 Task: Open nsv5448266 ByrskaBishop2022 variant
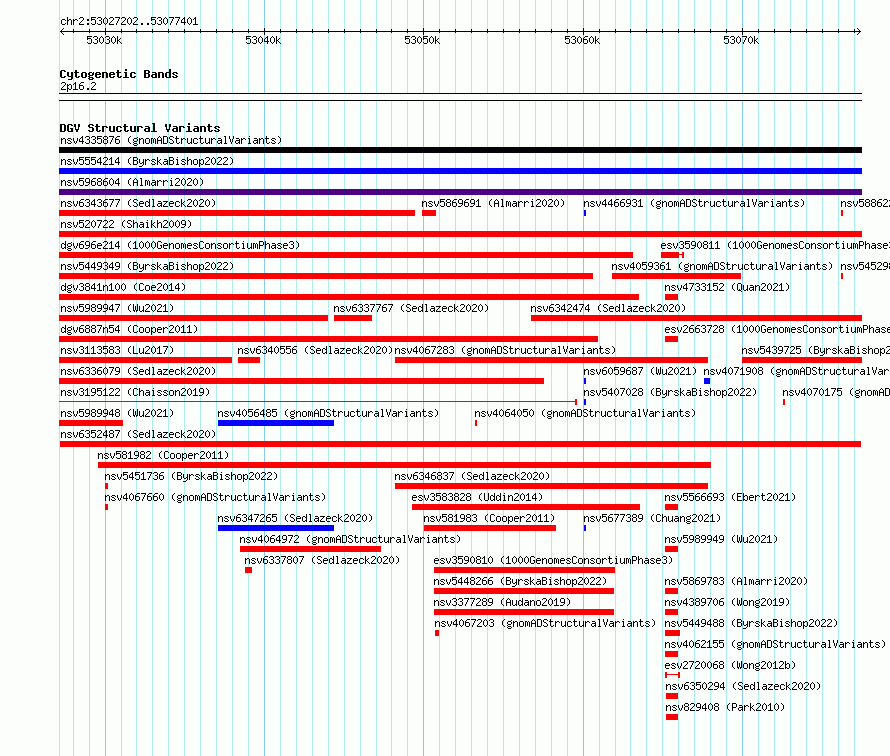tap(520, 581)
